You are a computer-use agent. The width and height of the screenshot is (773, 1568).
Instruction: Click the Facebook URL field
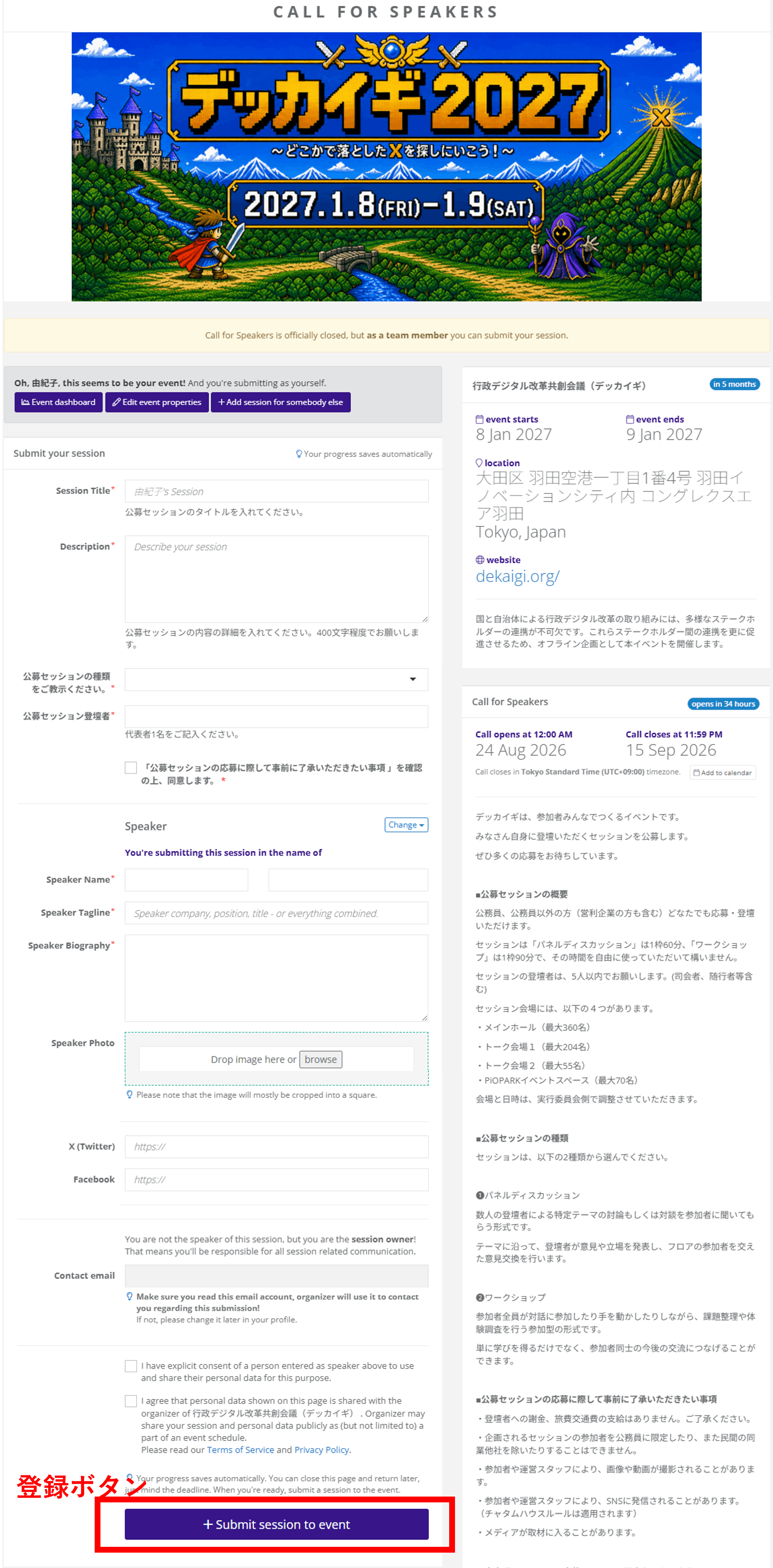pos(276,1180)
